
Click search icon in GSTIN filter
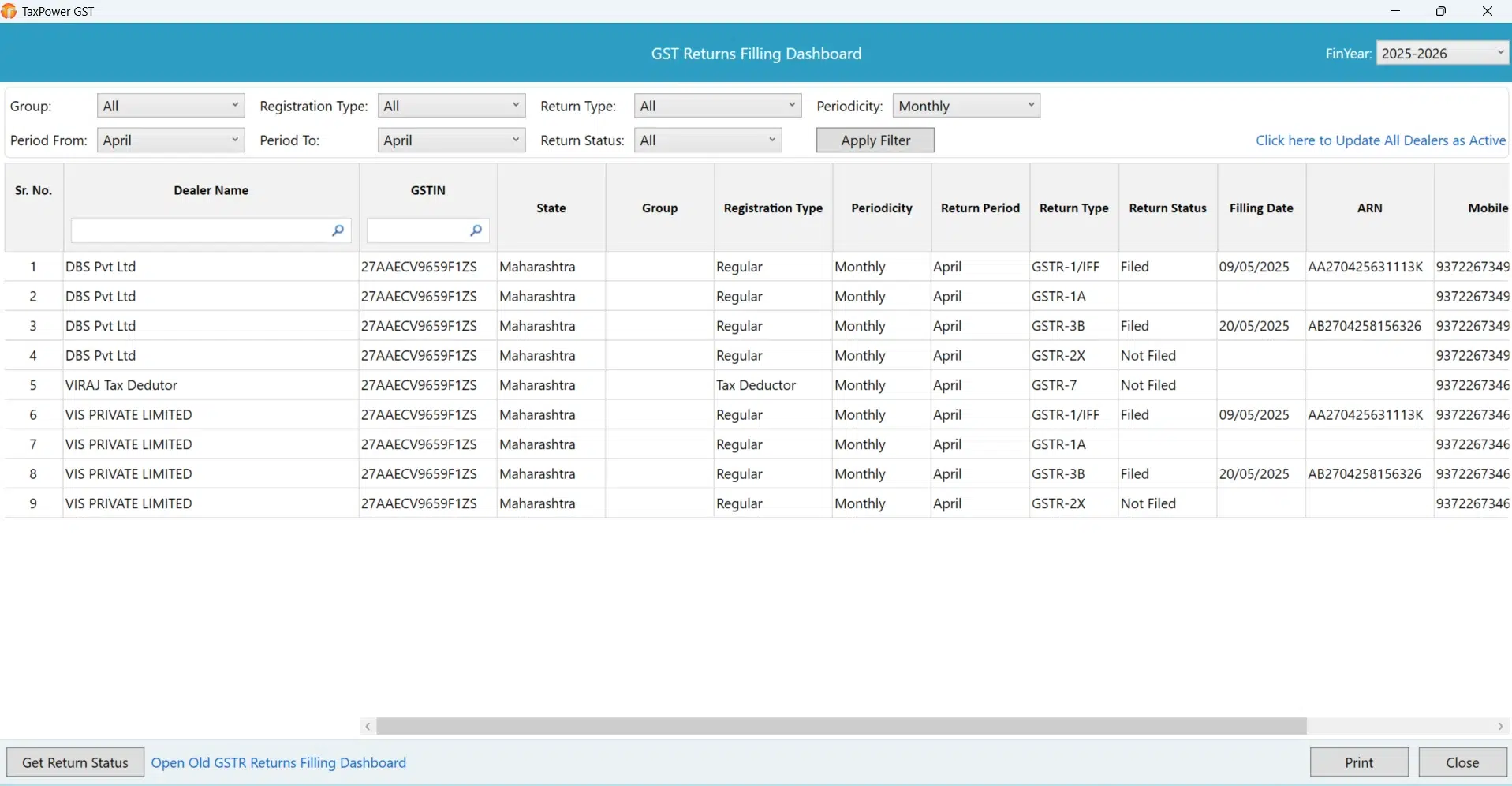[476, 230]
